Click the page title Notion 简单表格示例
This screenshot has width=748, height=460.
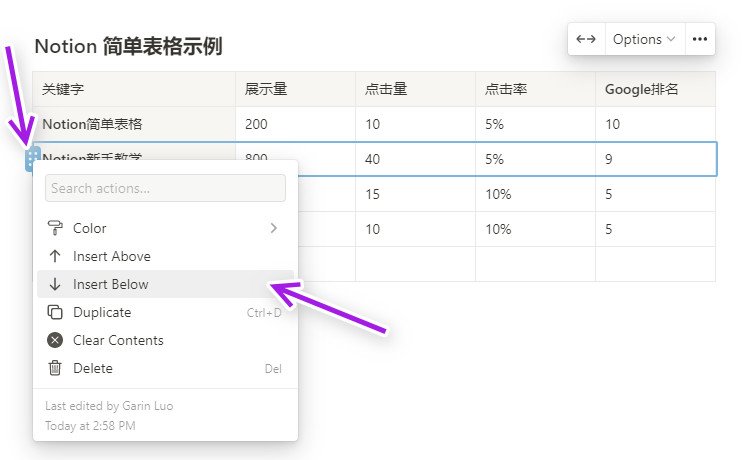[129, 46]
